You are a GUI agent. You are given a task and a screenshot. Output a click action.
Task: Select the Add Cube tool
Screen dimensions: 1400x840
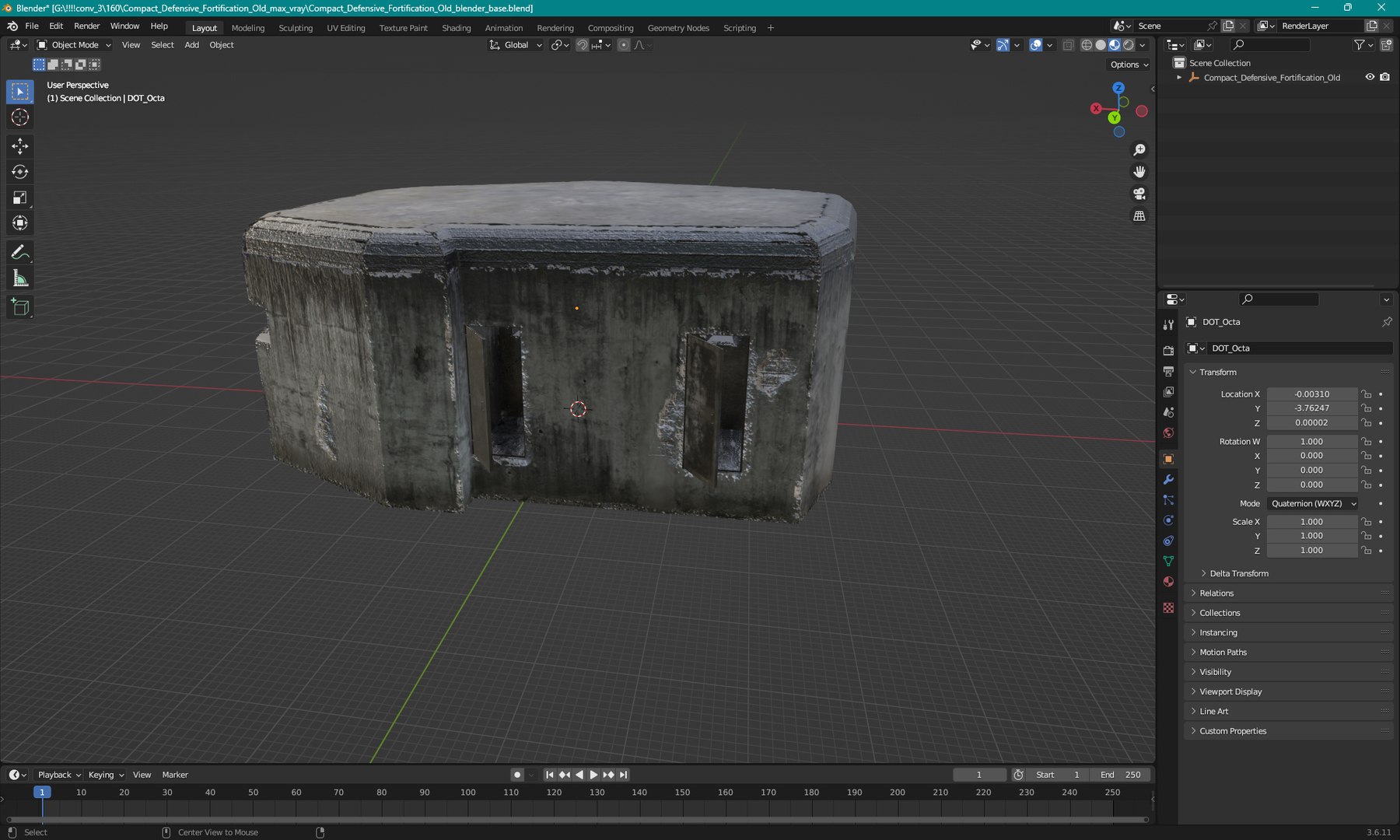click(x=20, y=308)
